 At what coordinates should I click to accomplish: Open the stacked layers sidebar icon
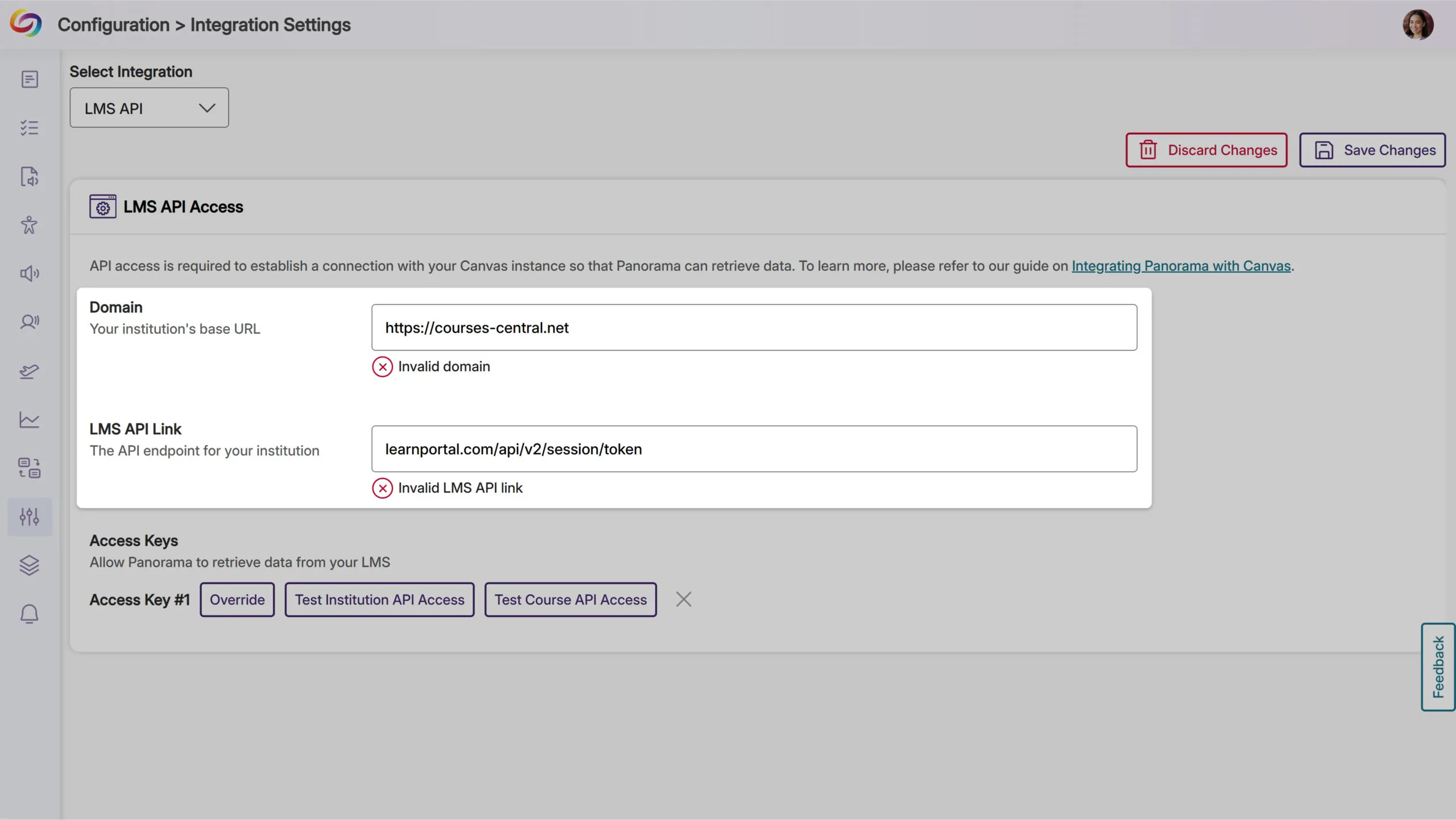point(30,565)
